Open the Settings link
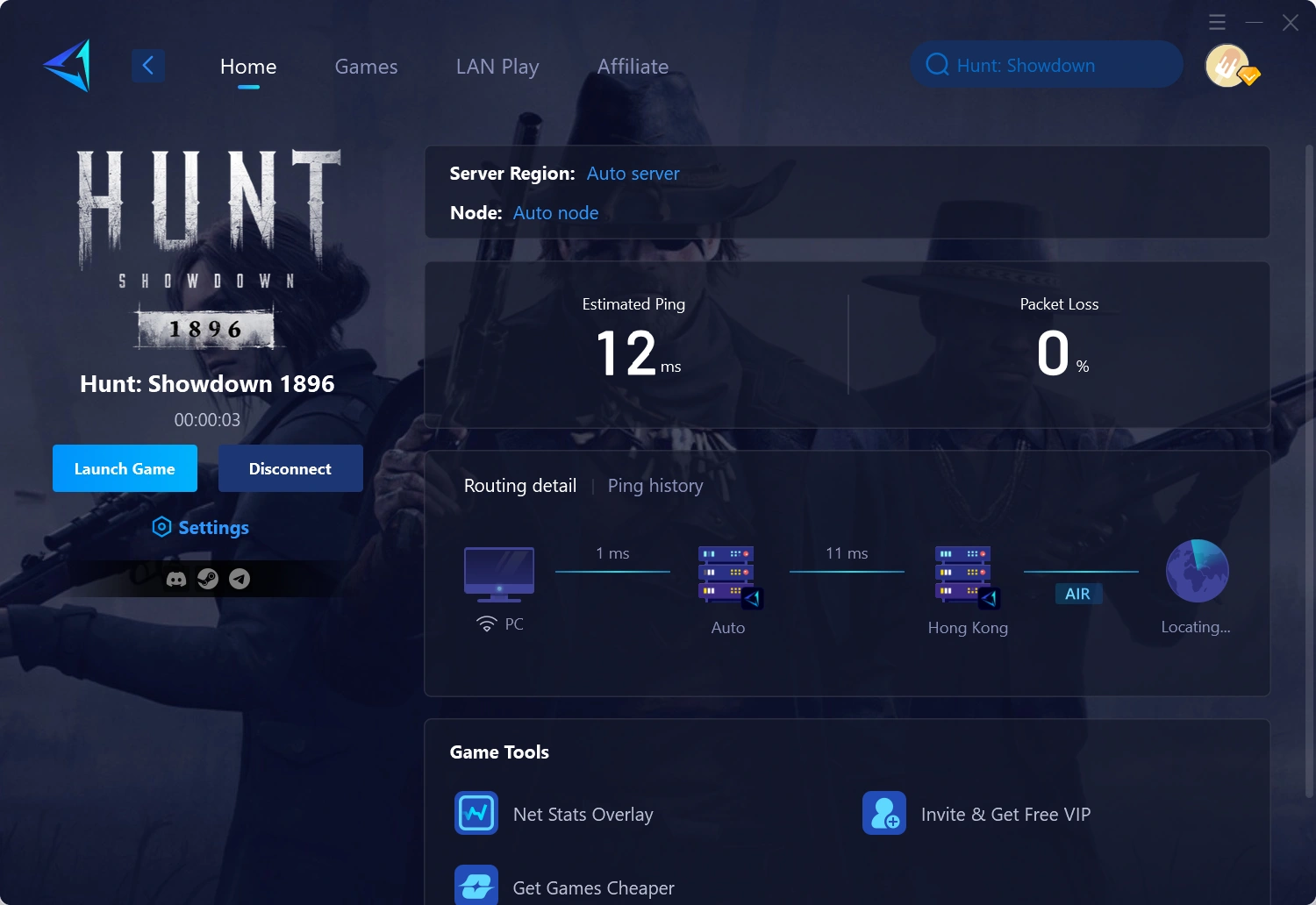1316x905 pixels. (214, 527)
